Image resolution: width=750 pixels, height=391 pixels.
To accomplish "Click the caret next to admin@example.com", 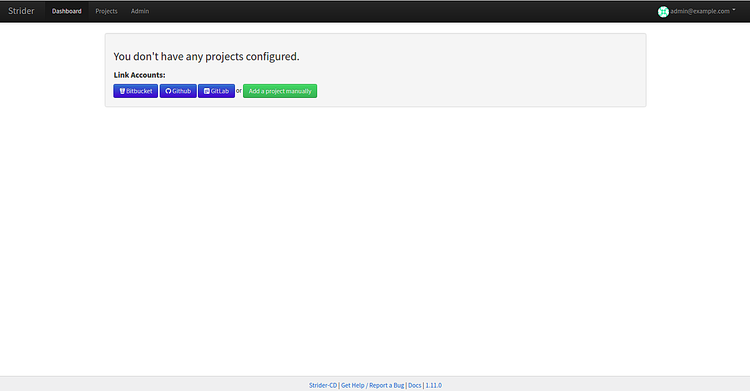I will coord(734,10).
